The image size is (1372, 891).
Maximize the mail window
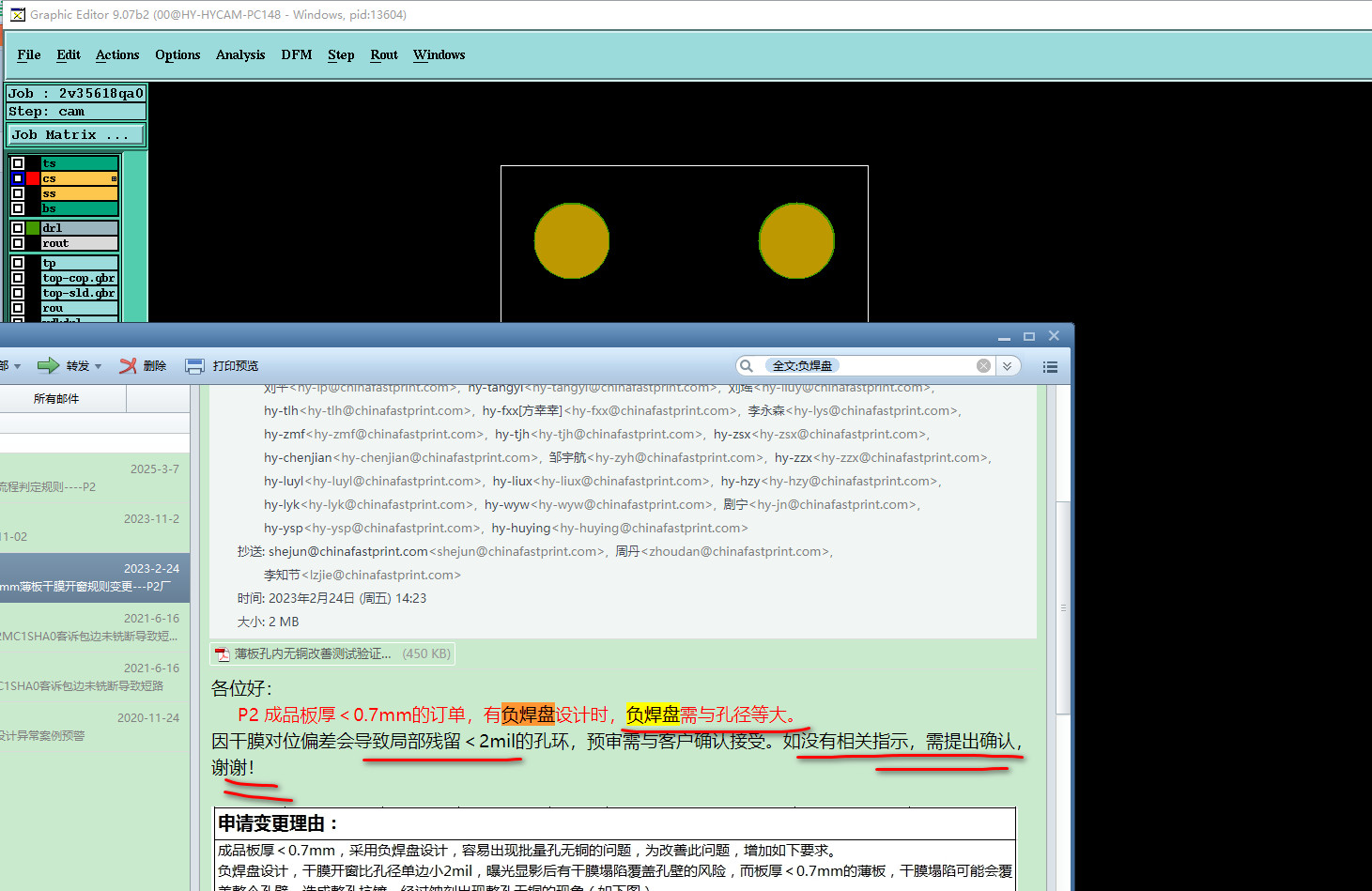coord(1029,336)
